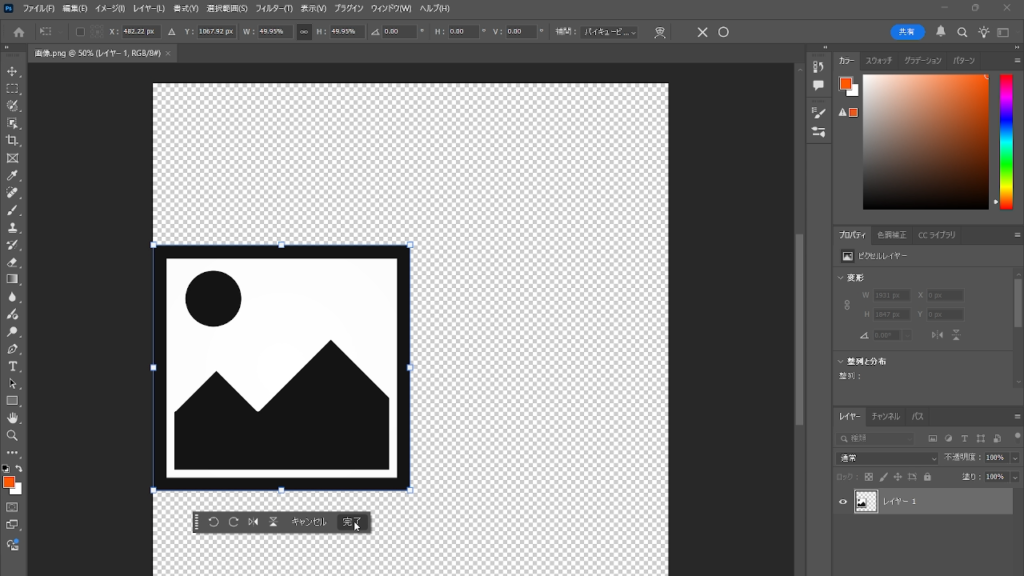This screenshot has width=1024, height=576.
Task: Select the Zoom tool
Action: click(x=12, y=436)
